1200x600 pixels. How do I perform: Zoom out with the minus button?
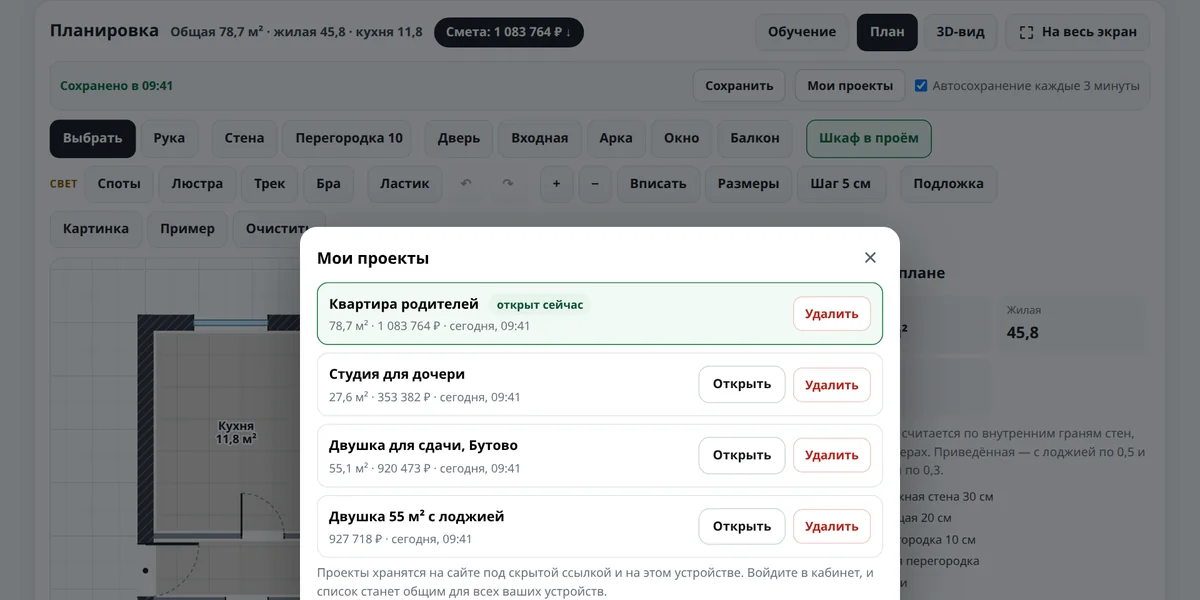coord(595,184)
